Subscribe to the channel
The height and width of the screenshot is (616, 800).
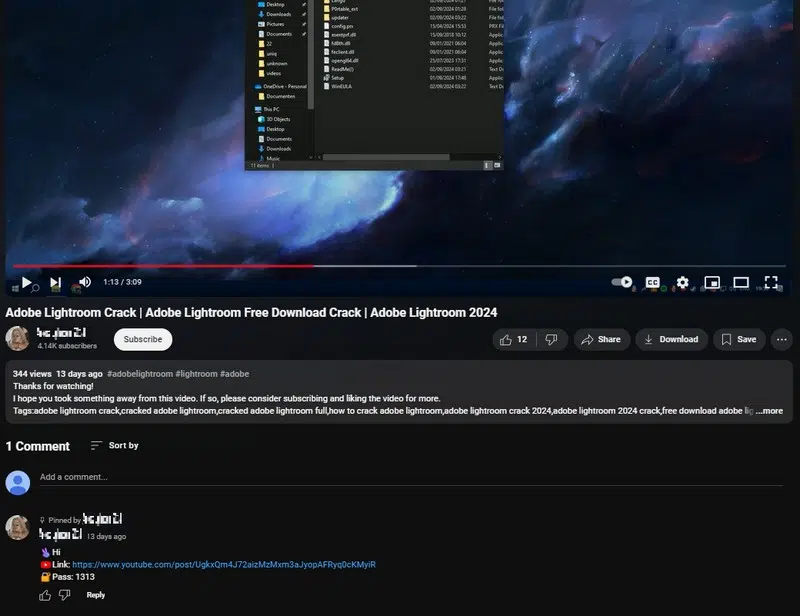[x=142, y=339]
